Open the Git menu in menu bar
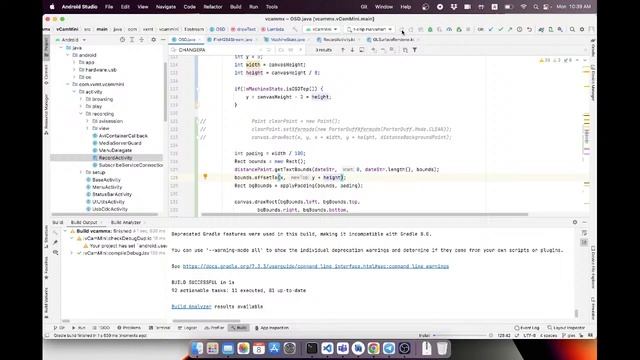The image size is (640, 360). [364, 7]
